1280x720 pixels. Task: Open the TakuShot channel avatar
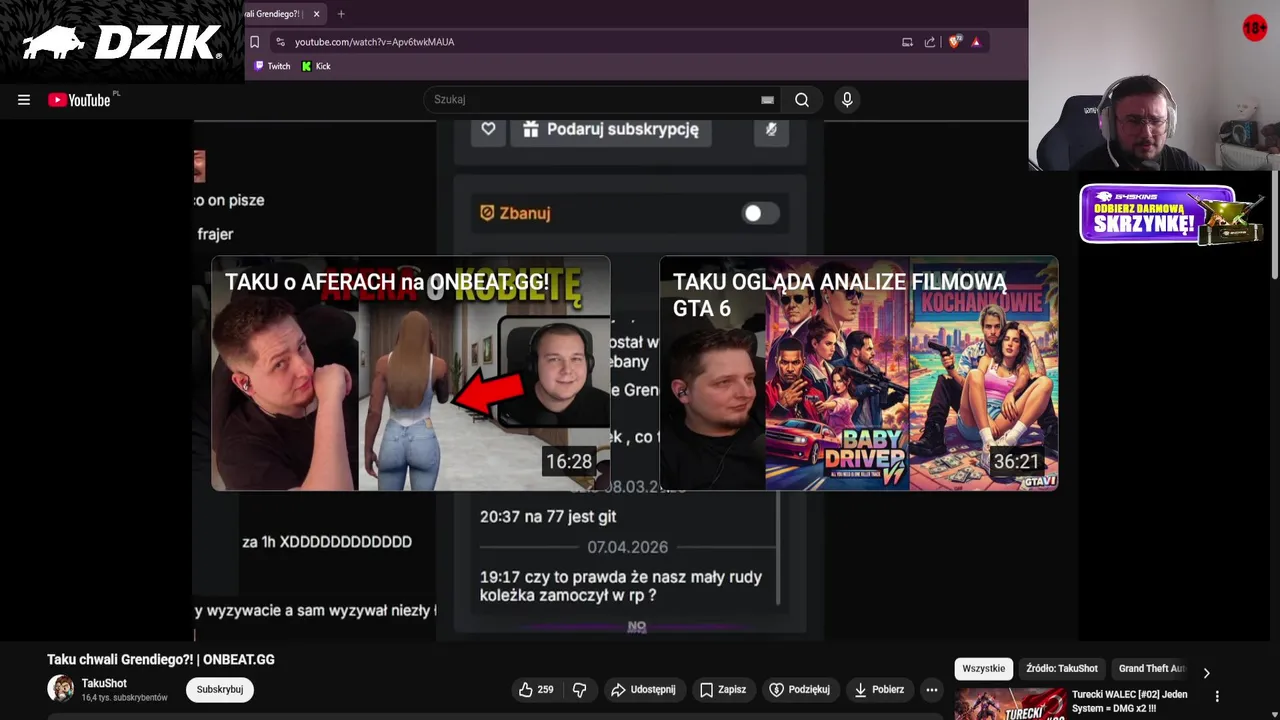coord(61,689)
